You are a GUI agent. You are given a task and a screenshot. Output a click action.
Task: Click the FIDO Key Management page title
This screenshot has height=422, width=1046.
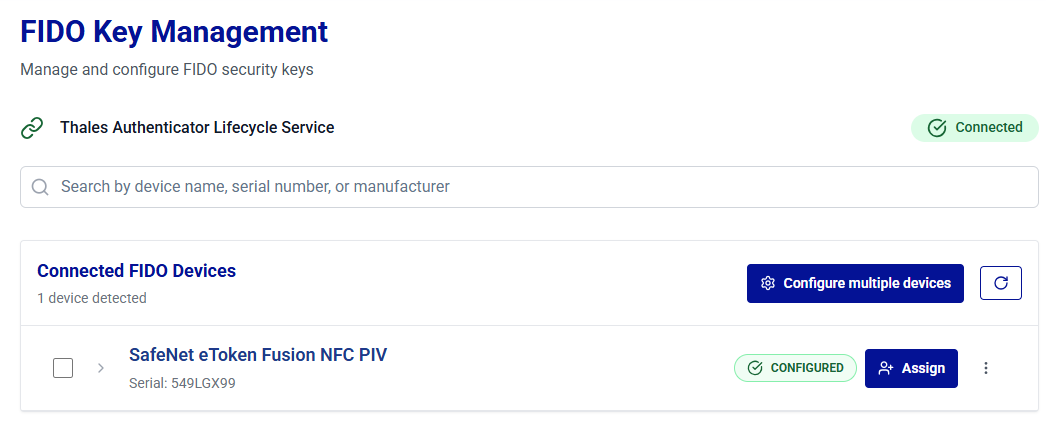[174, 32]
